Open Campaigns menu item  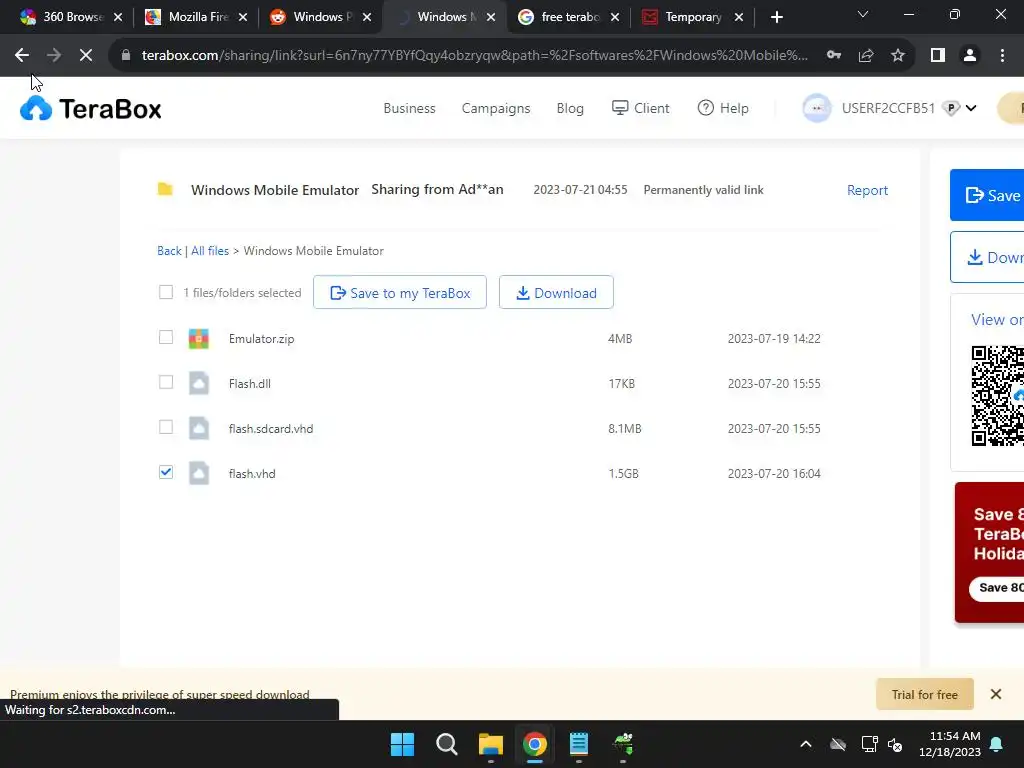point(496,108)
